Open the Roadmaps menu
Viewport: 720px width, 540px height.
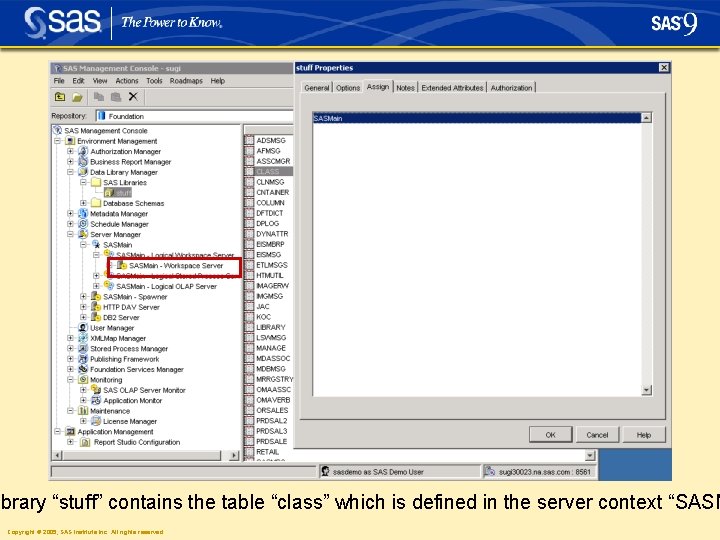186,81
